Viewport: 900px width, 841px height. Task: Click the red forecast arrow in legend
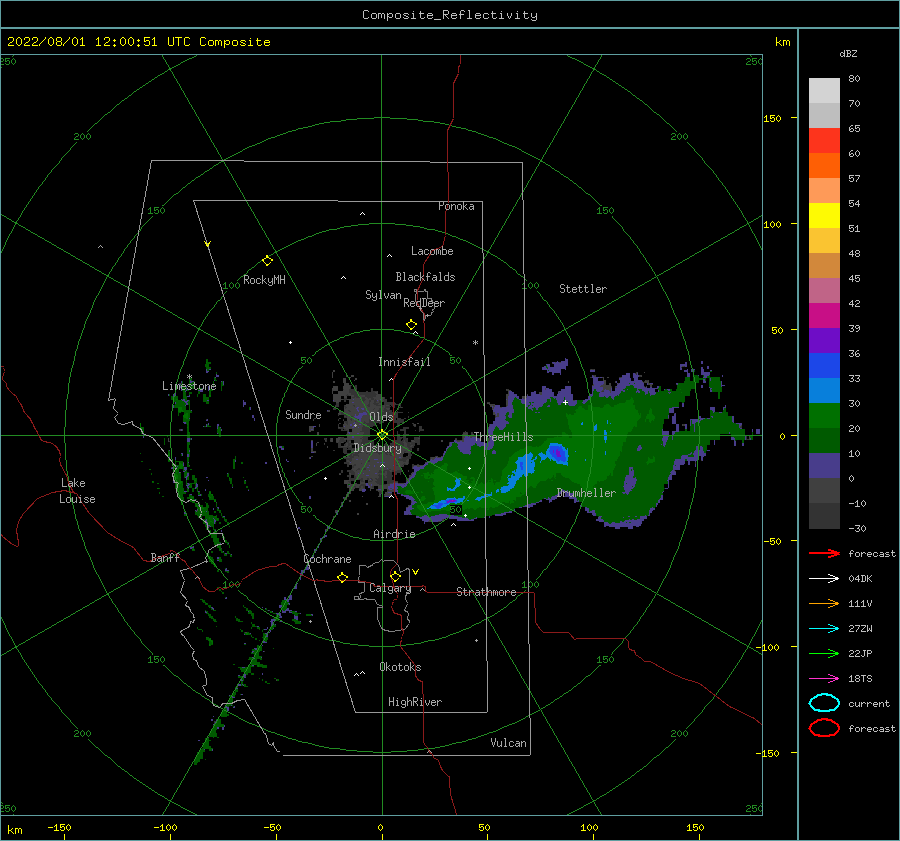(x=824, y=553)
